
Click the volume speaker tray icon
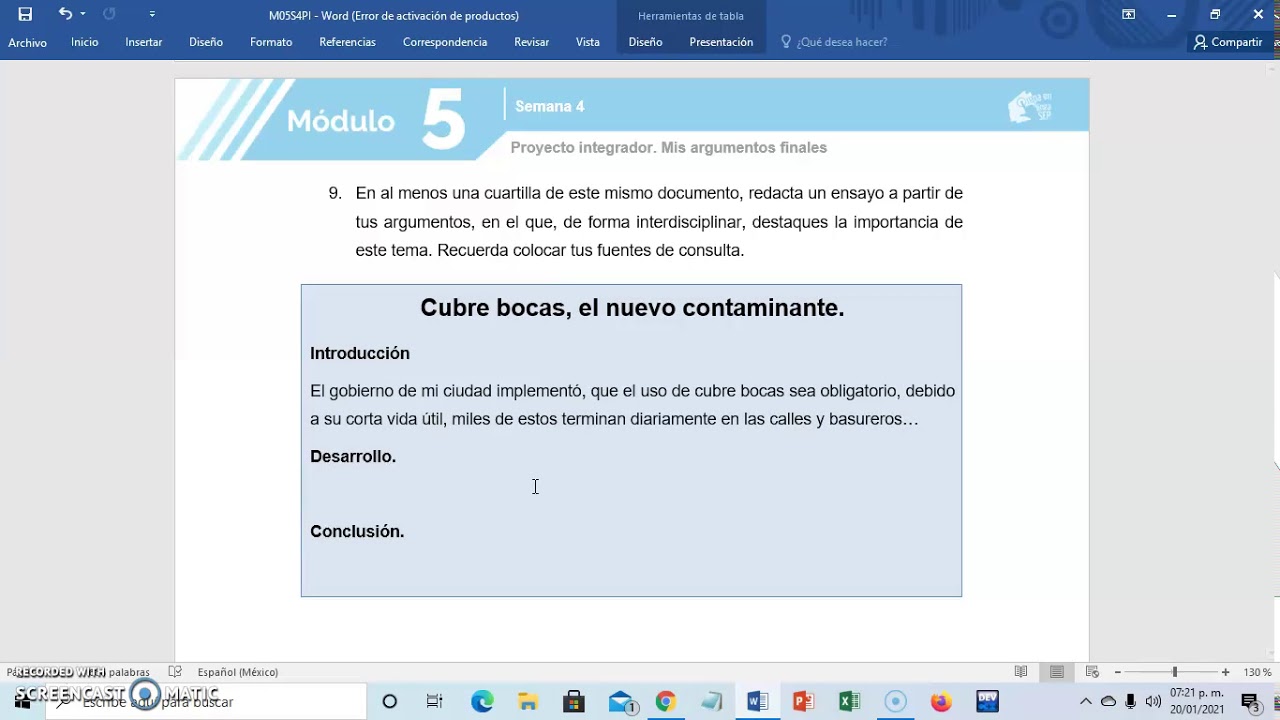(x=1153, y=701)
